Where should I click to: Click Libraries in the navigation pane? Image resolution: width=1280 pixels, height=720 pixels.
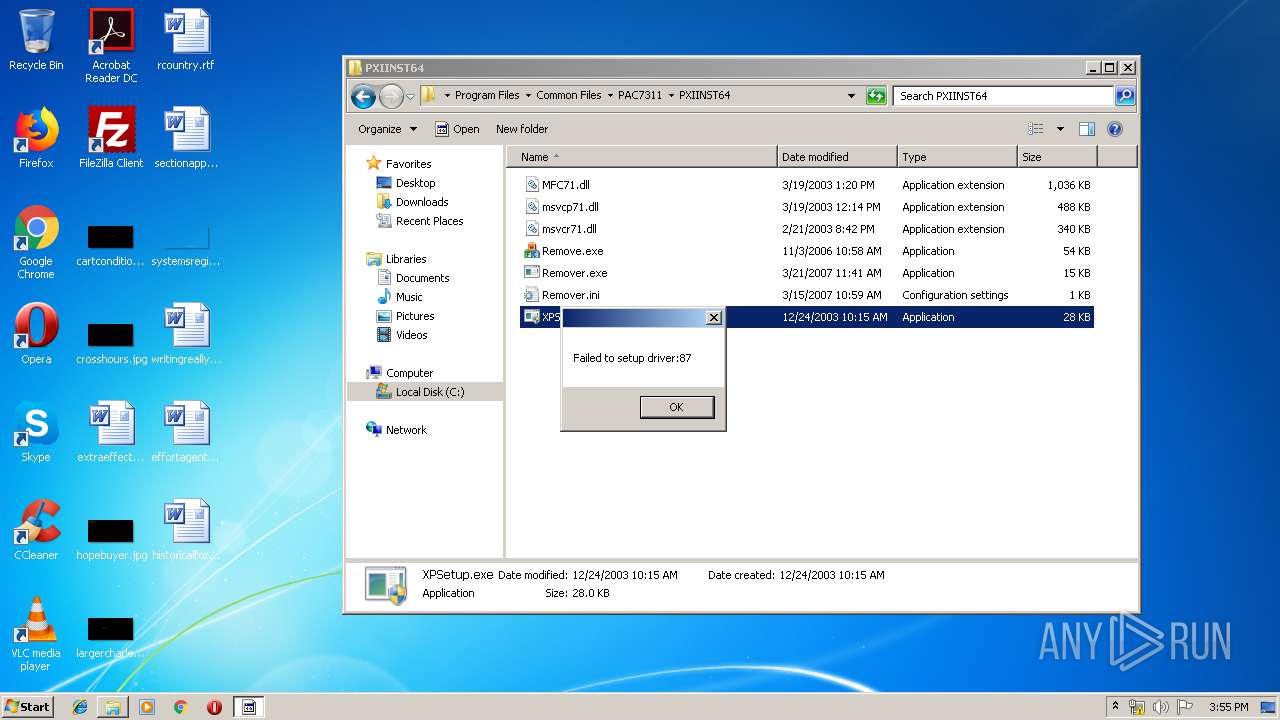pyautogui.click(x=406, y=259)
